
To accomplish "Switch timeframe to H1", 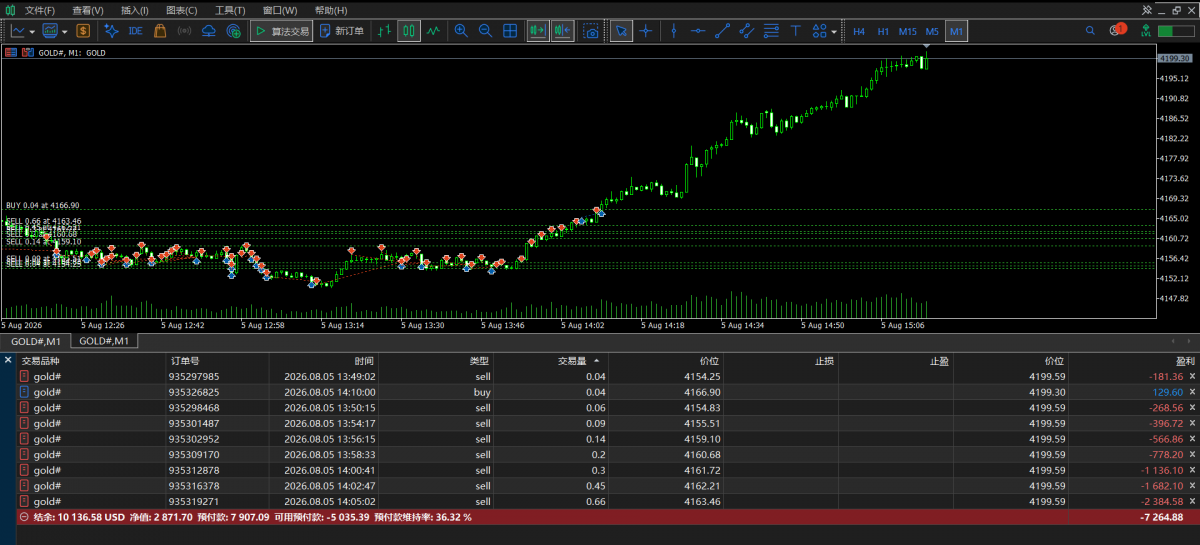I will [x=883, y=31].
